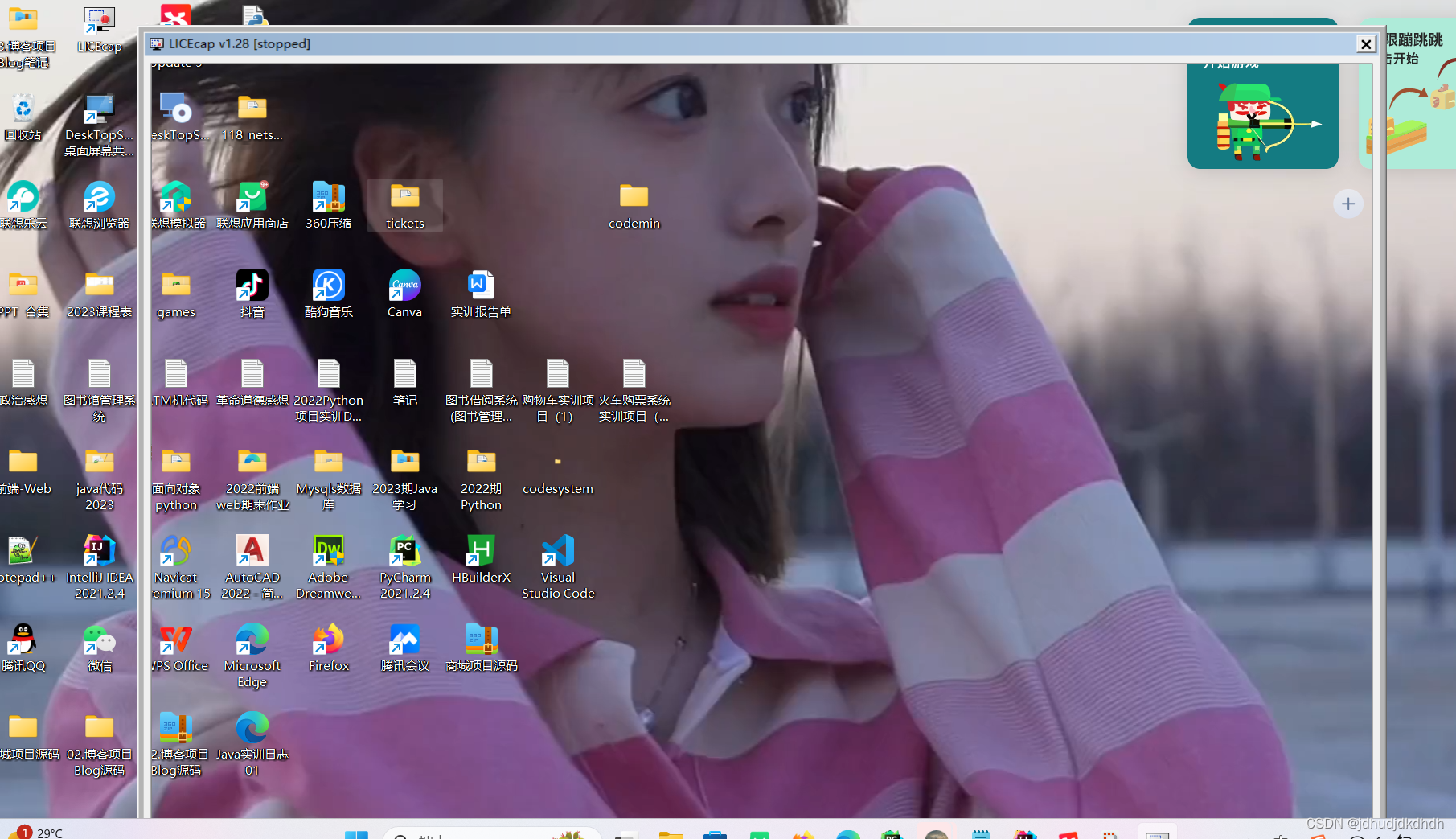The image size is (1456, 839).
Task: Close the LICEcap window
Action: click(1366, 44)
